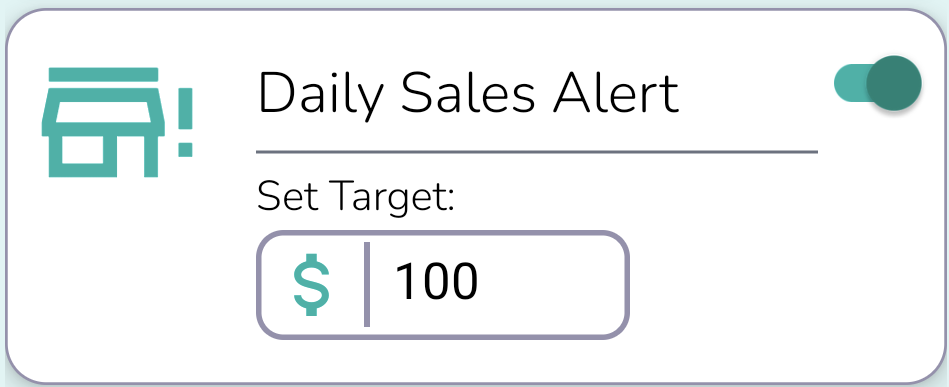
Task: Click the Set Target label
Action: coord(355,197)
